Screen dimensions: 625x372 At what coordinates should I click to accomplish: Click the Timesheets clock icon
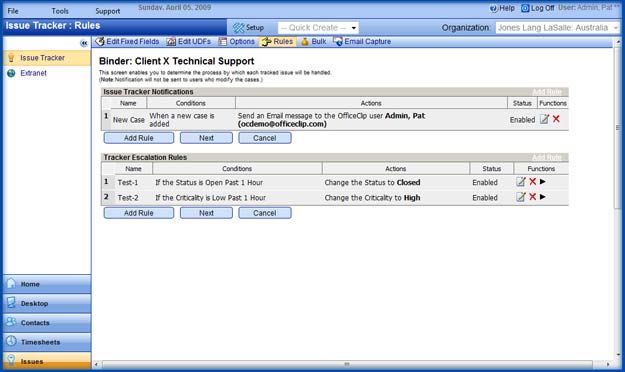point(11,341)
